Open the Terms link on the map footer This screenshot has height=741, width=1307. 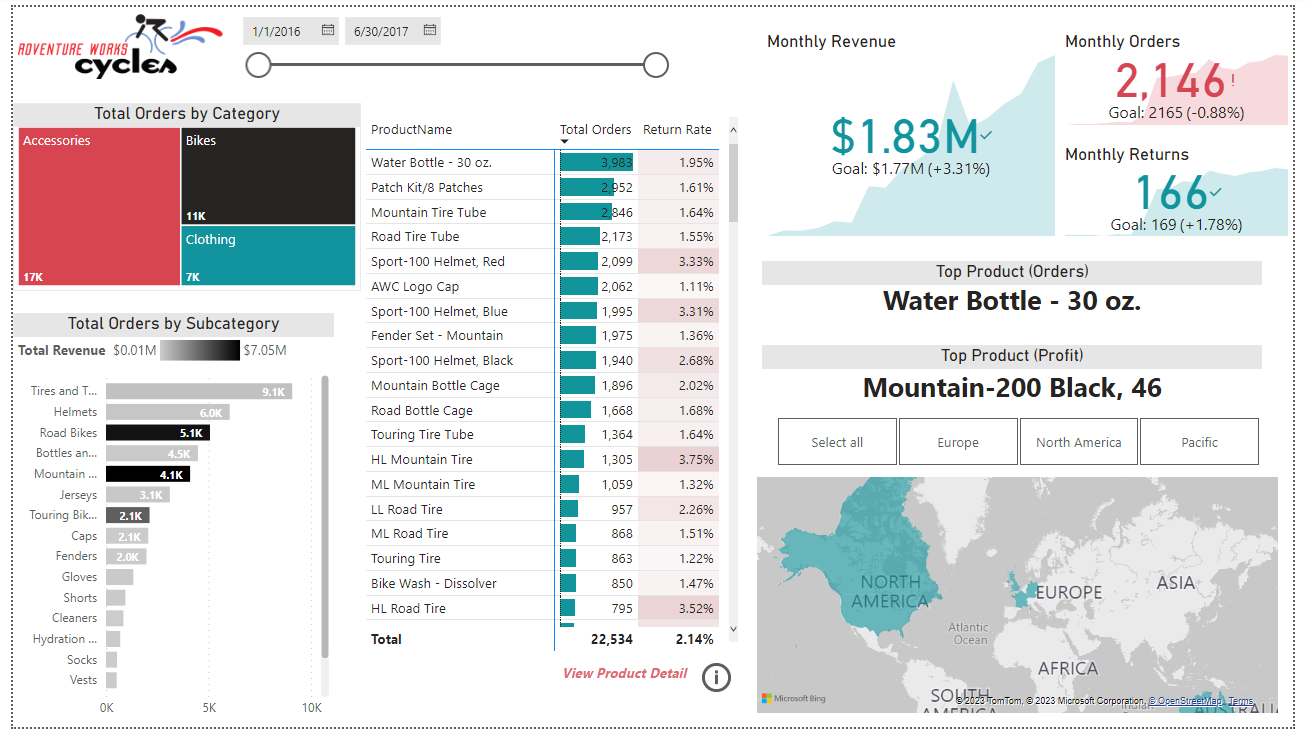coord(1240,701)
